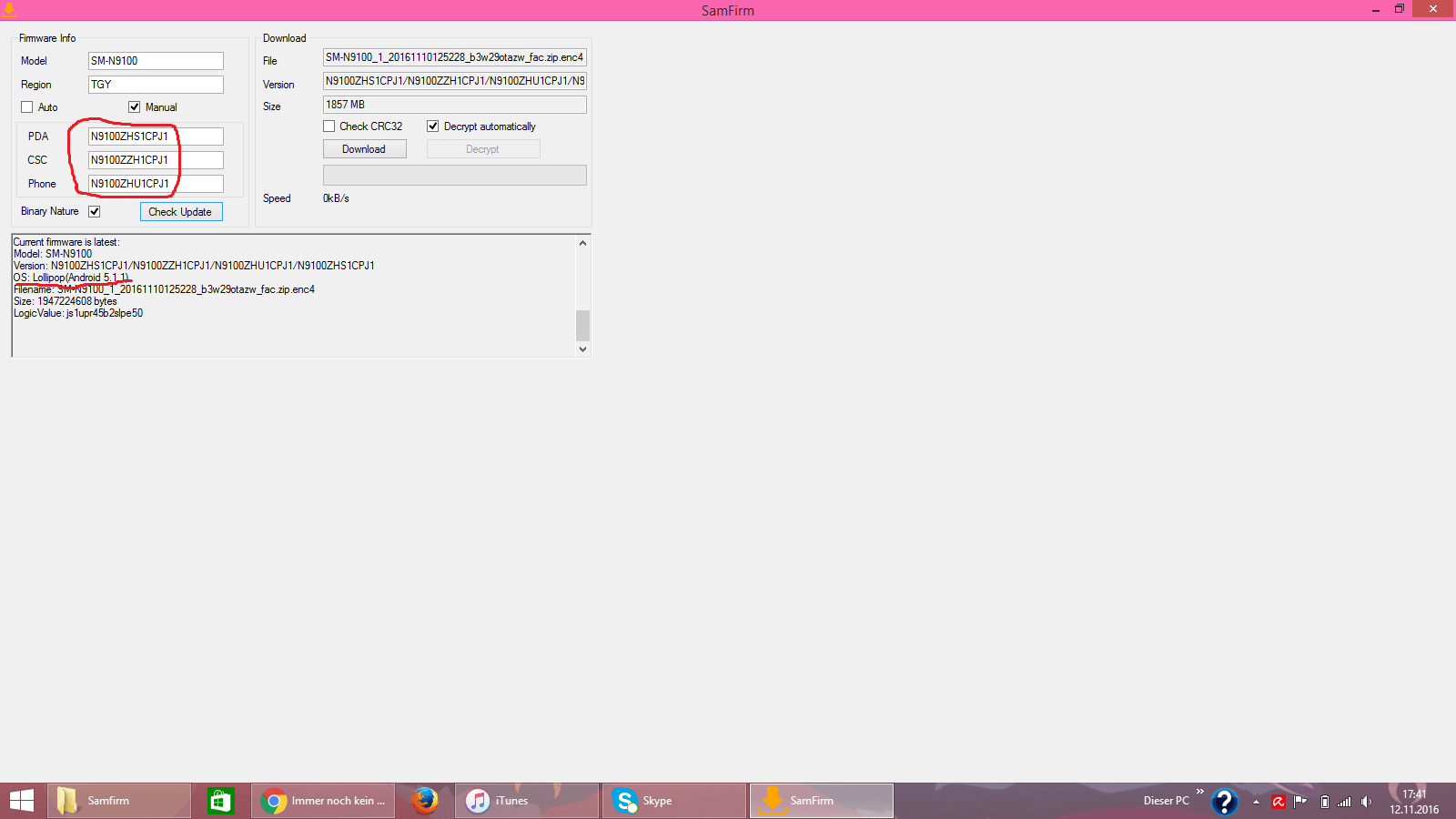Open the Action Center flag icon
The width and height of the screenshot is (1456, 819).
point(1300,802)
